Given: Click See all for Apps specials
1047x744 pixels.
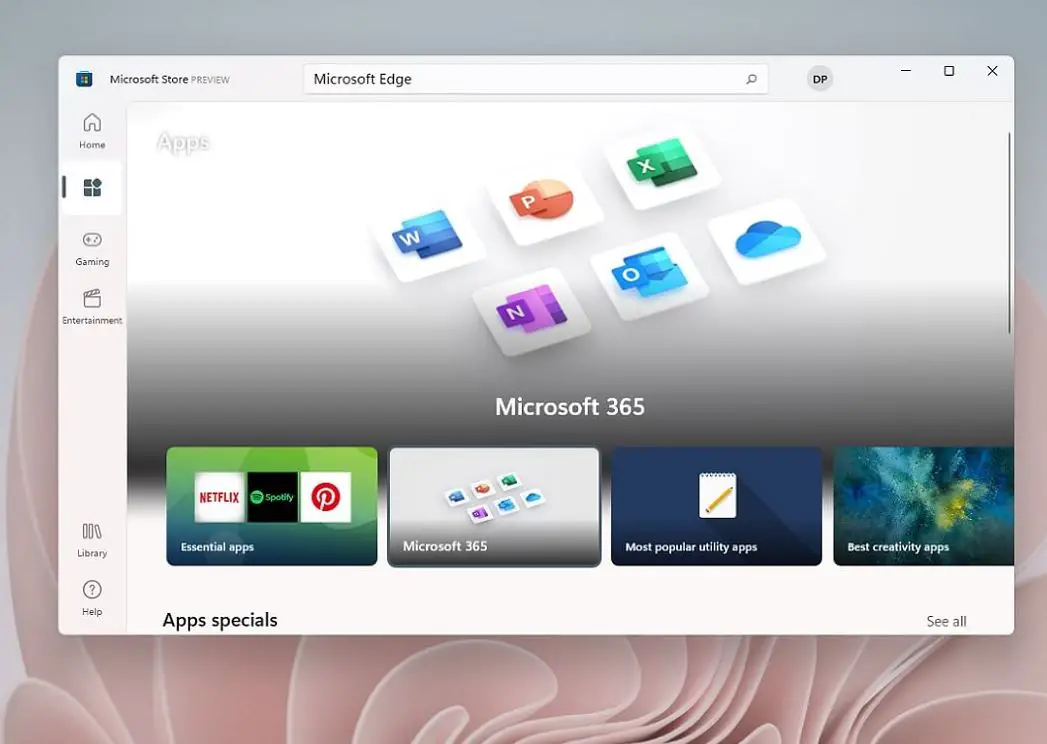Looking at the screenshot, I should [946, 621].
